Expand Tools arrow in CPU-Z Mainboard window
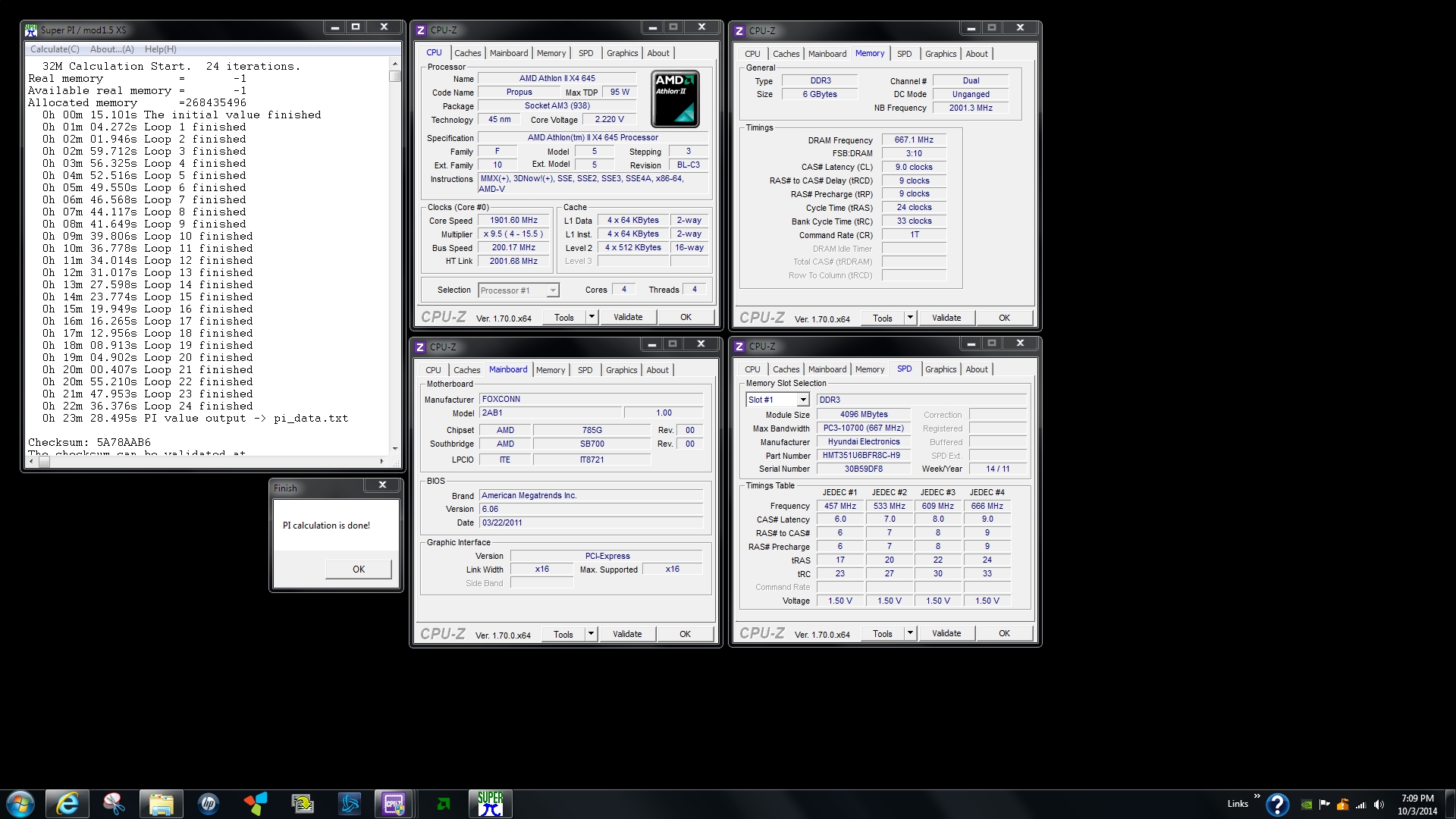This screenshot has height=819, width=1456. point(591,634)
